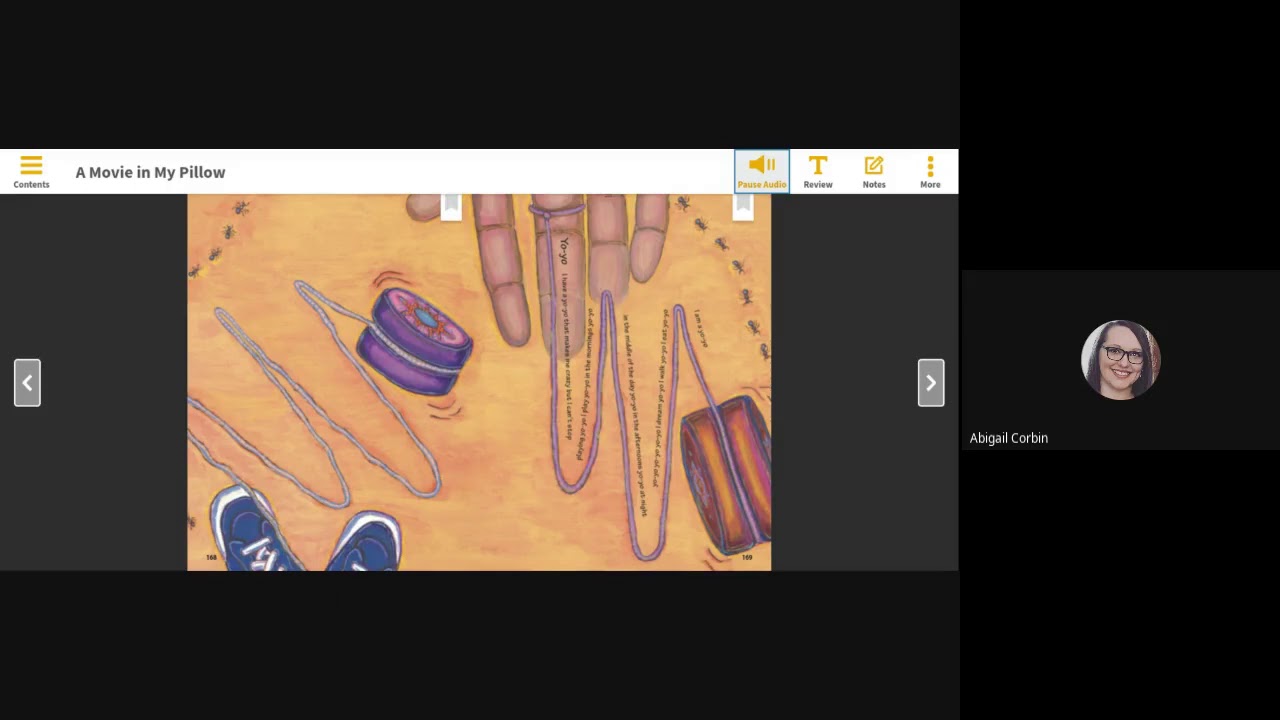1280x720 pixels.
Task: Open the More options menu
Action: [x=930, y=171]
